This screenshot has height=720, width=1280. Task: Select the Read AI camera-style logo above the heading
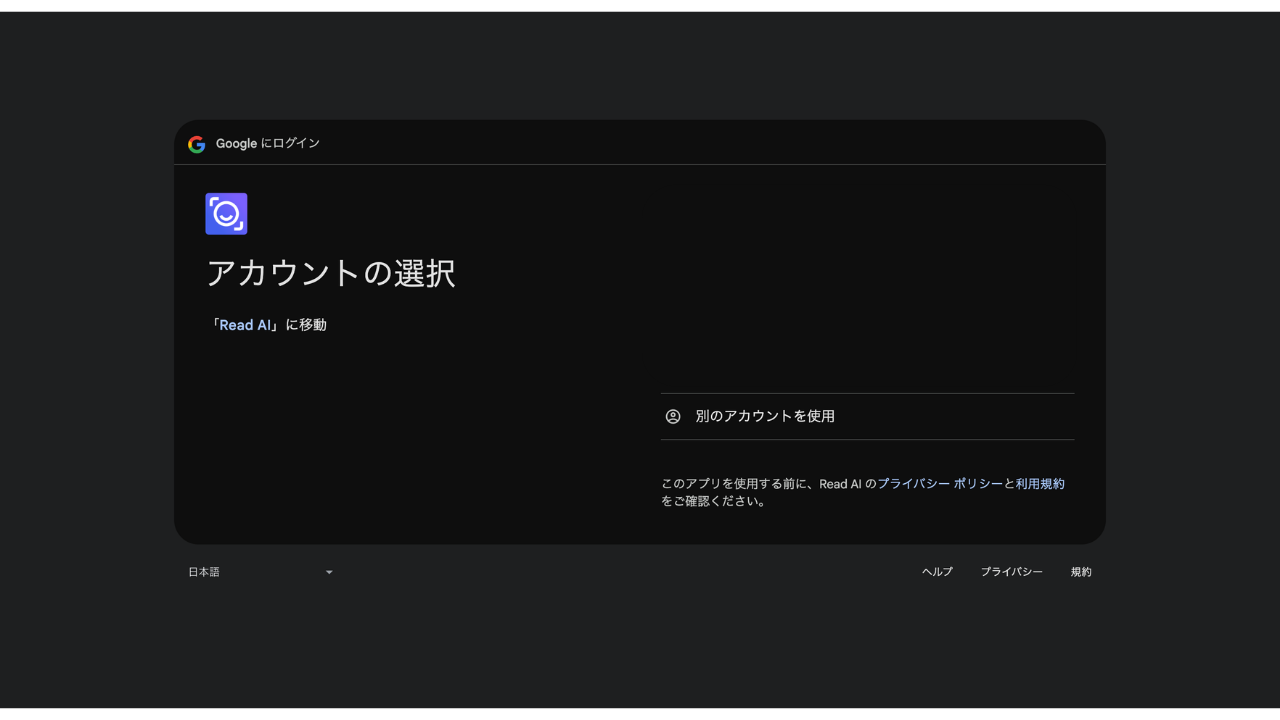(226, 213)
